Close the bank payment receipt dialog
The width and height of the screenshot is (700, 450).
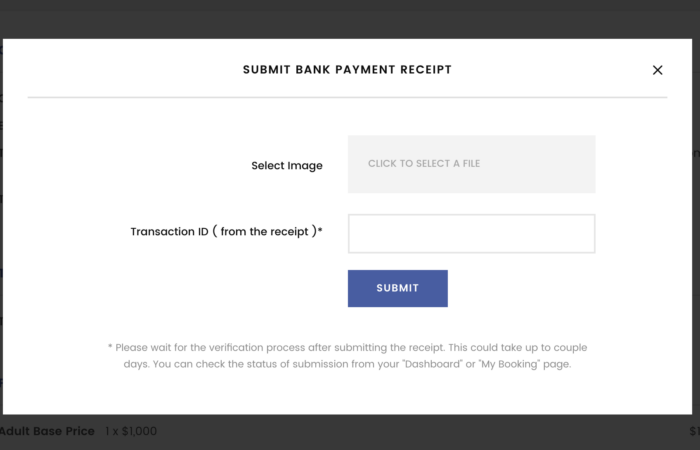(x=657, y=70)
